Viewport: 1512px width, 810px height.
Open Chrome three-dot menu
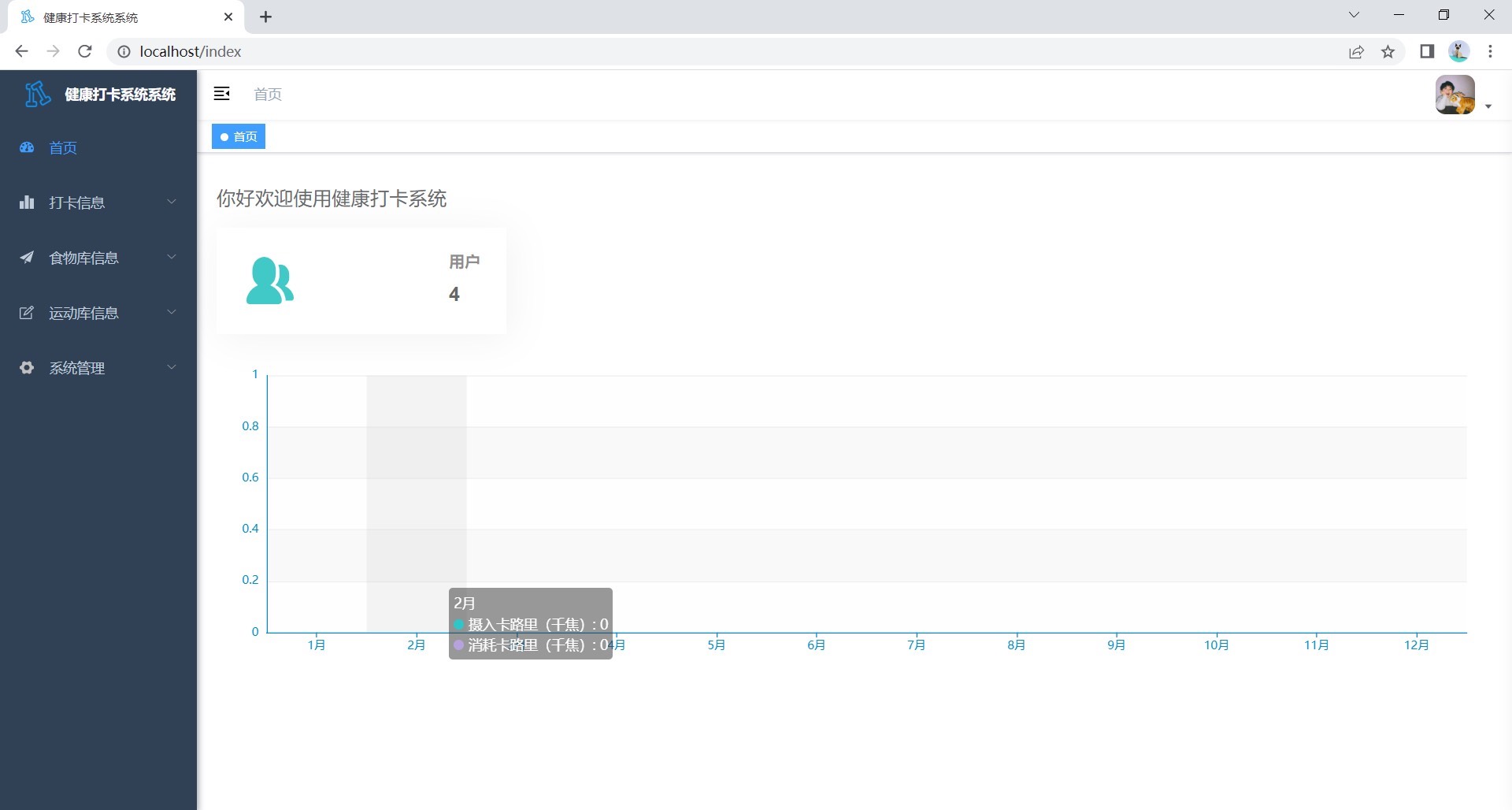(1490, 51)
